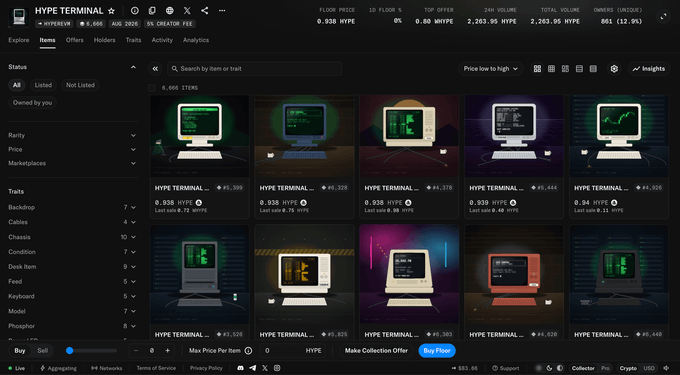Select the high-contrast theme icon
Image resolution: width=680 pixels, height=375 pixels.
[560, 368]
